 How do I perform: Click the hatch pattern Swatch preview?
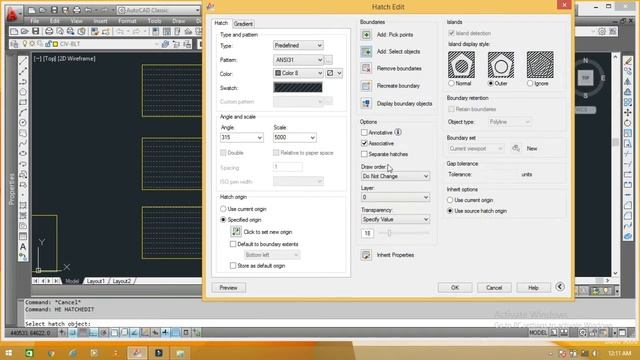[x=298, y=87]
